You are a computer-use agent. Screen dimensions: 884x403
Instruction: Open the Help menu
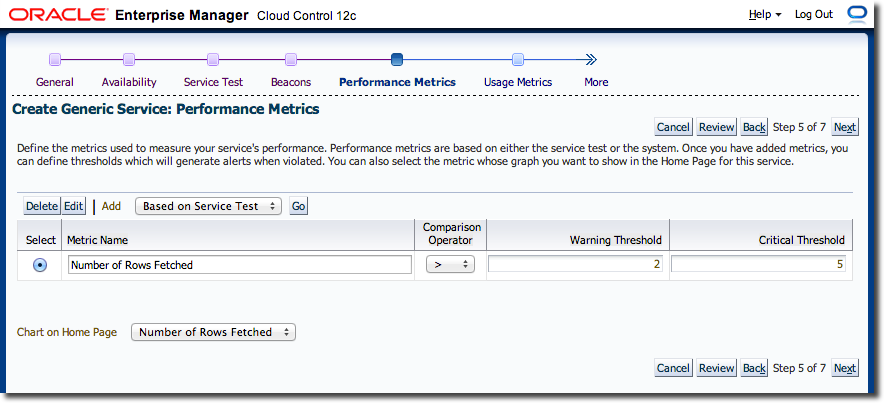[765, 15]
